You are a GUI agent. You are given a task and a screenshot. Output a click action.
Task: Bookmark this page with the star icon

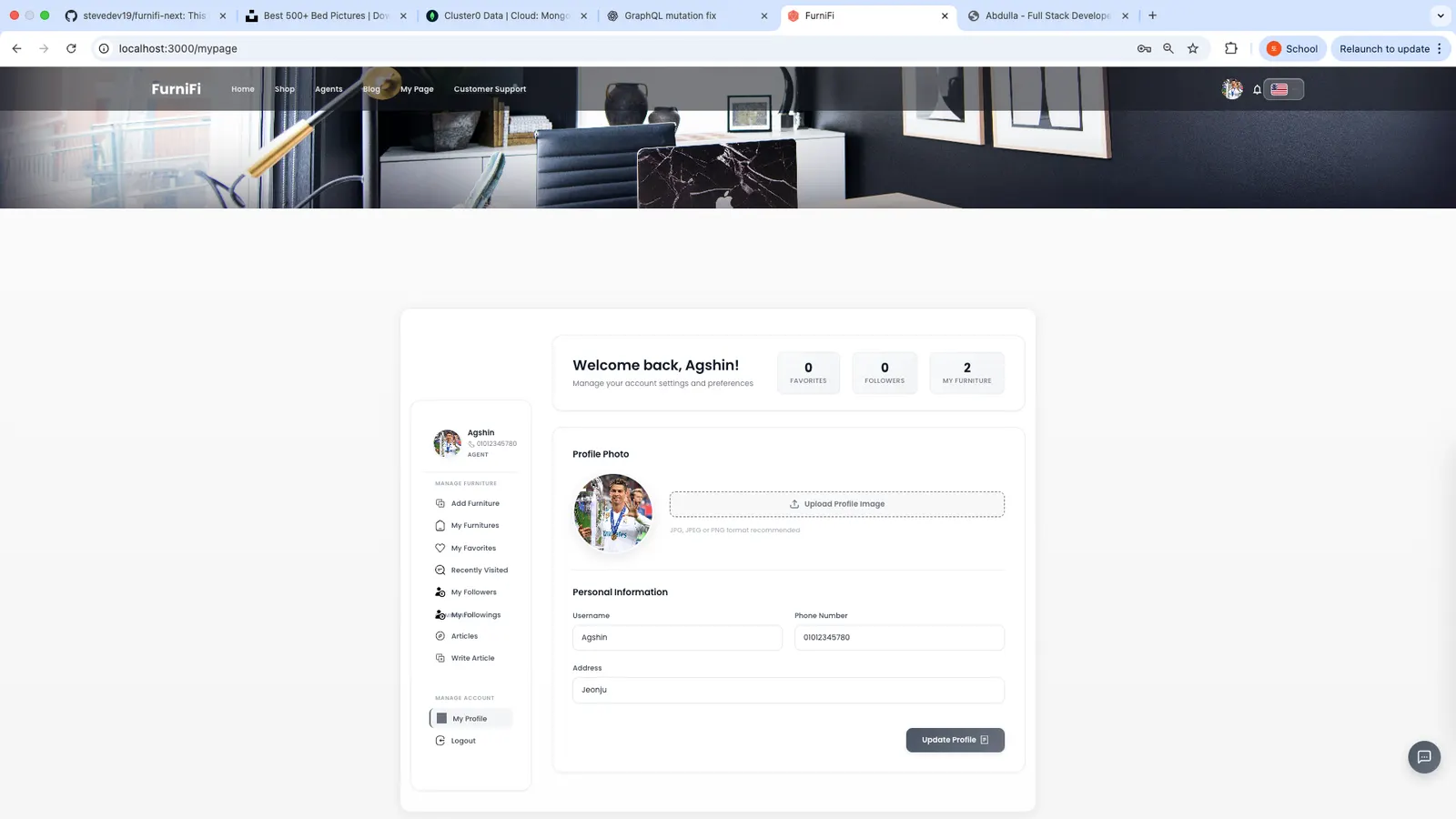coord(1193,48)
